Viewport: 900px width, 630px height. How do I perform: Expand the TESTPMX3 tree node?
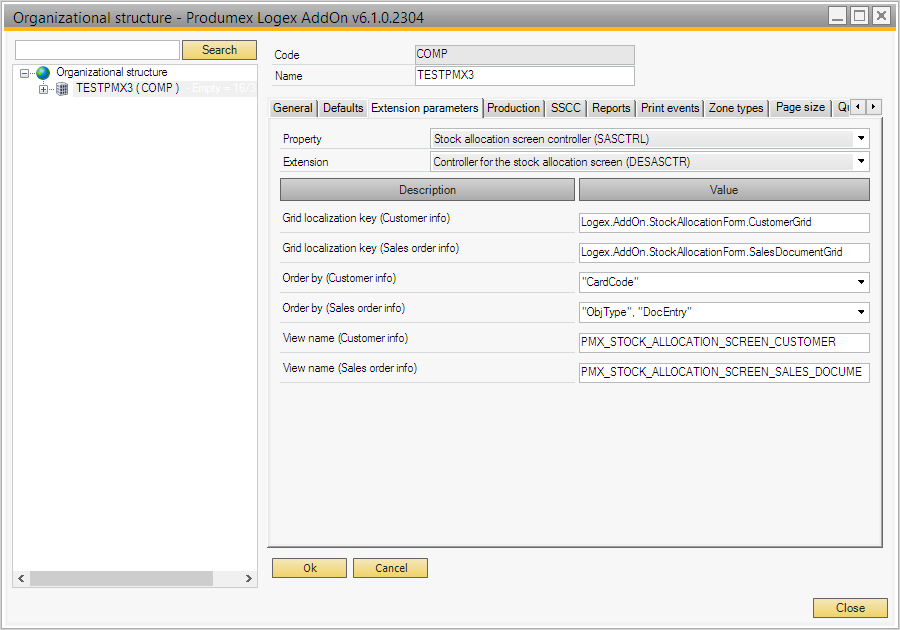tap(43, 89)
